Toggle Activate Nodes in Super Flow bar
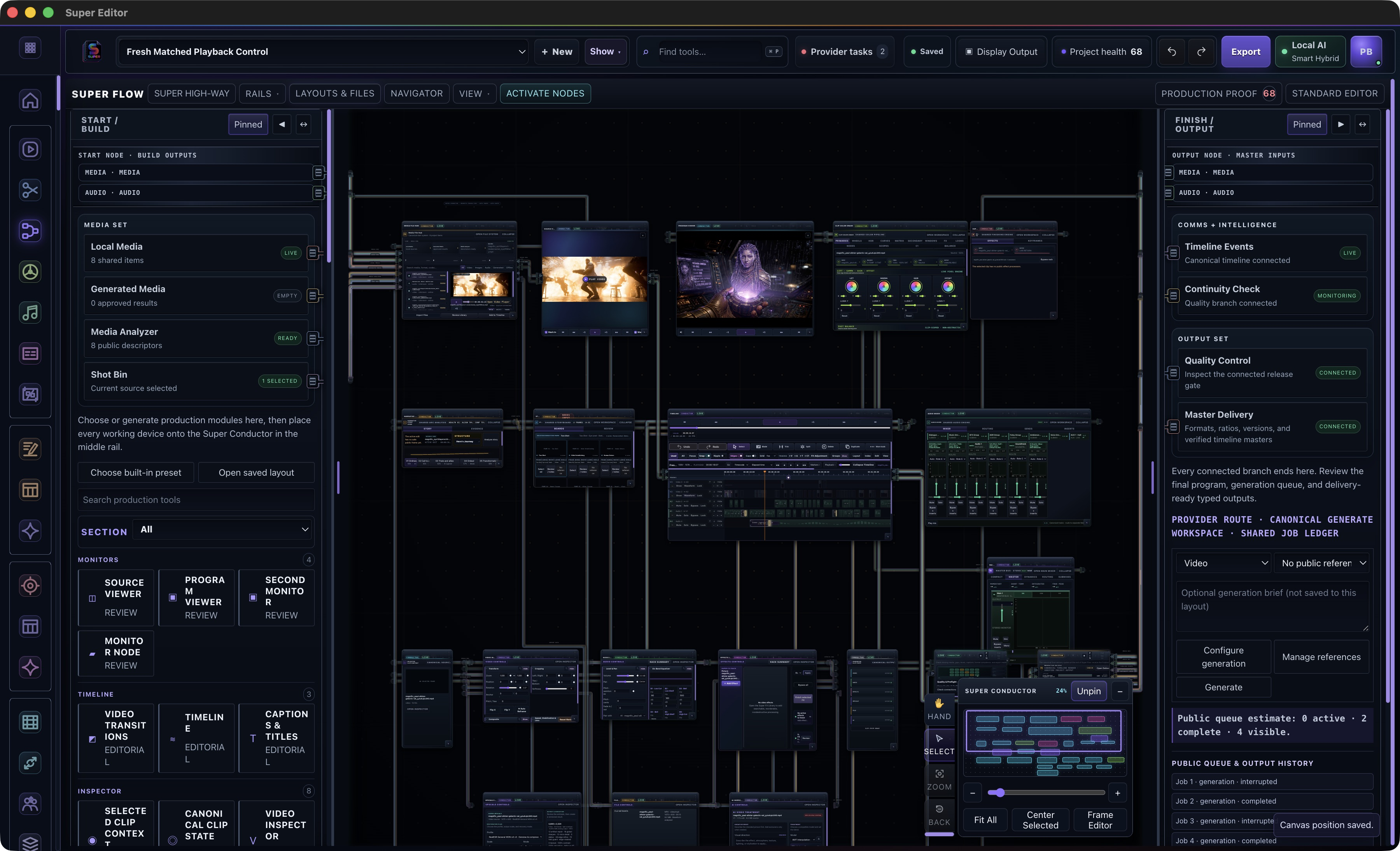Viewport: 1400px width, 851px height. pos(545,93)
